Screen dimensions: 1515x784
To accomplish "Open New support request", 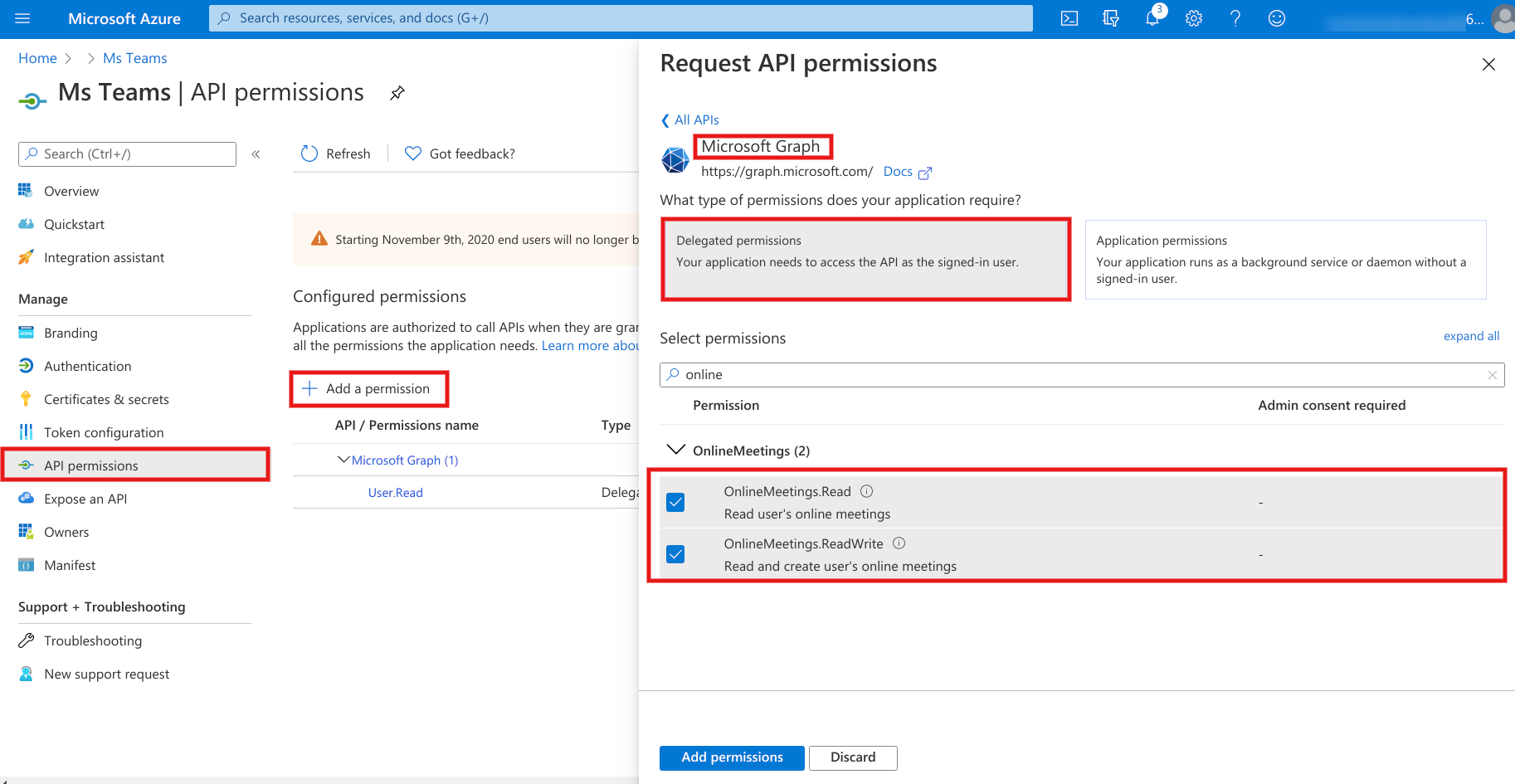I will point(106,674).
